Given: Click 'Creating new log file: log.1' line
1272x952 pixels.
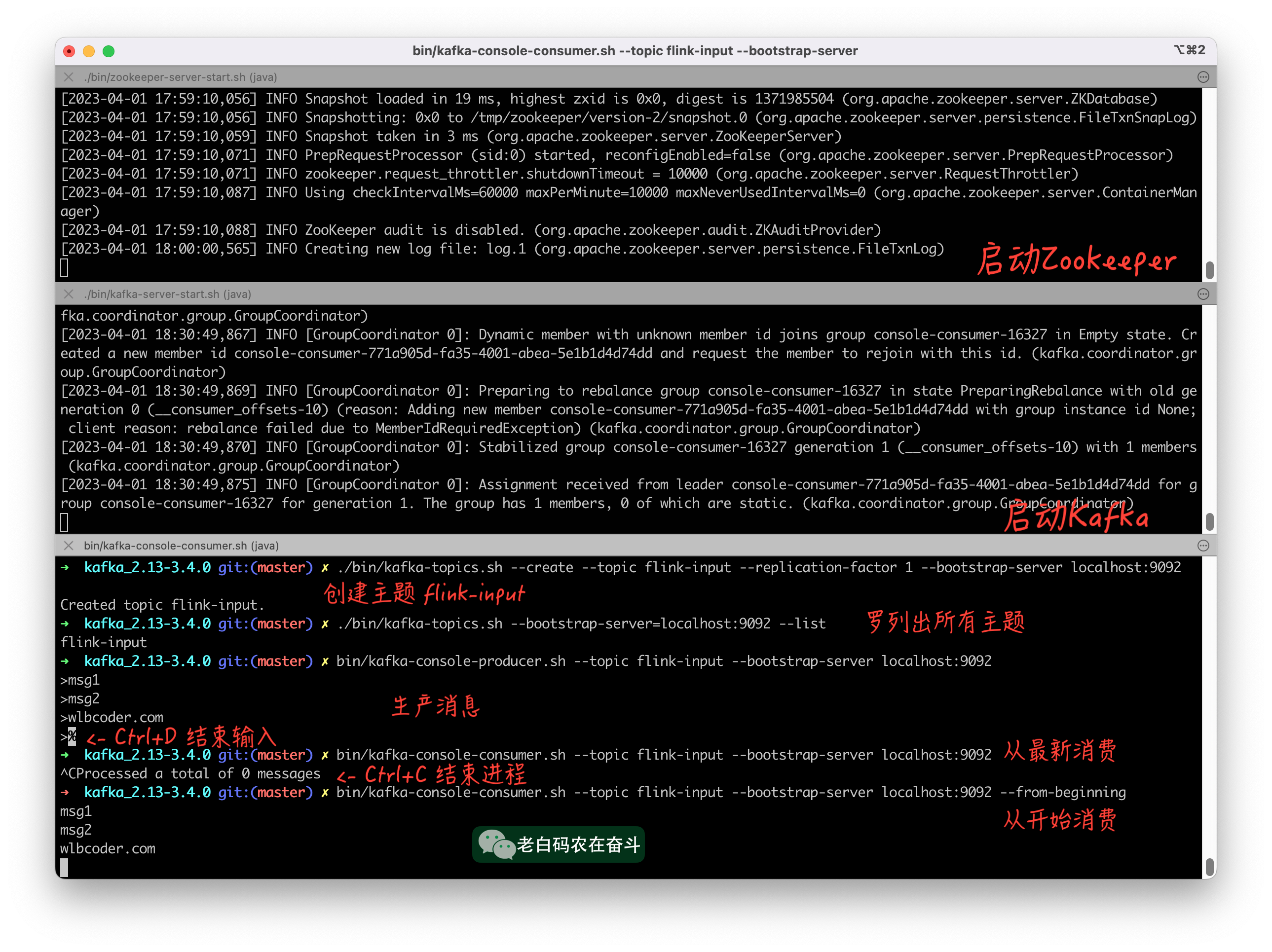Looking at the screenshot, I should click(x=502, y=249).
